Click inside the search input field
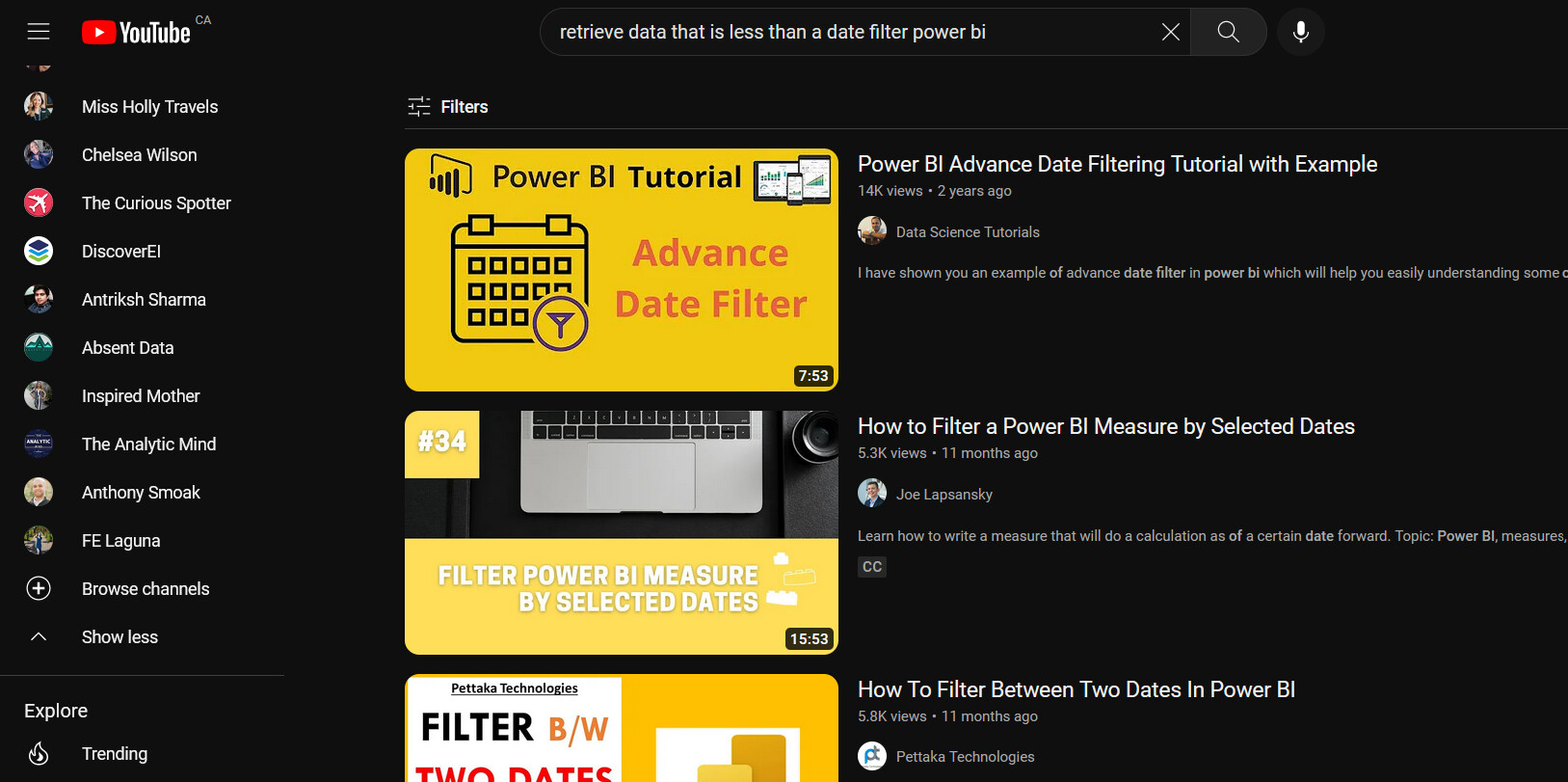 pos(848,32)
